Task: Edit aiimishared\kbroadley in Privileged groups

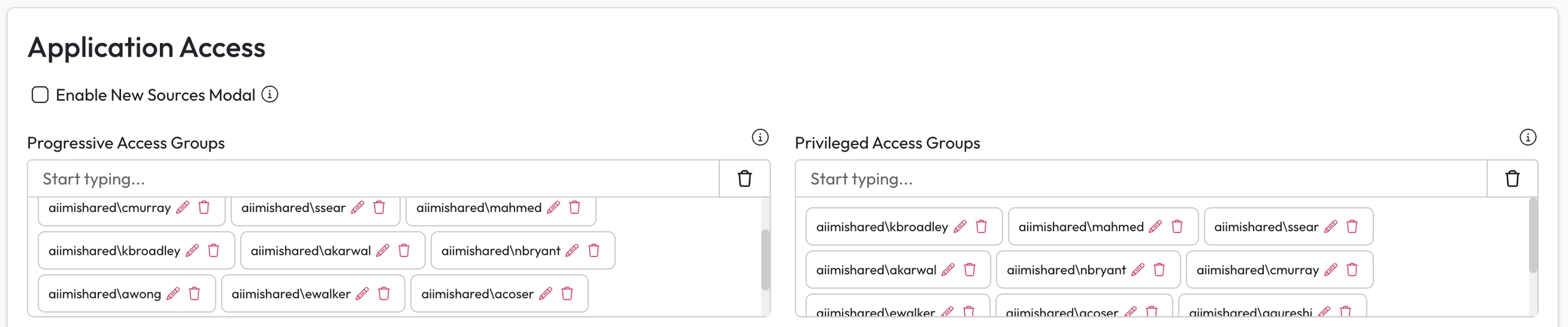Action: pyautogui.click(x=960, y=227)
